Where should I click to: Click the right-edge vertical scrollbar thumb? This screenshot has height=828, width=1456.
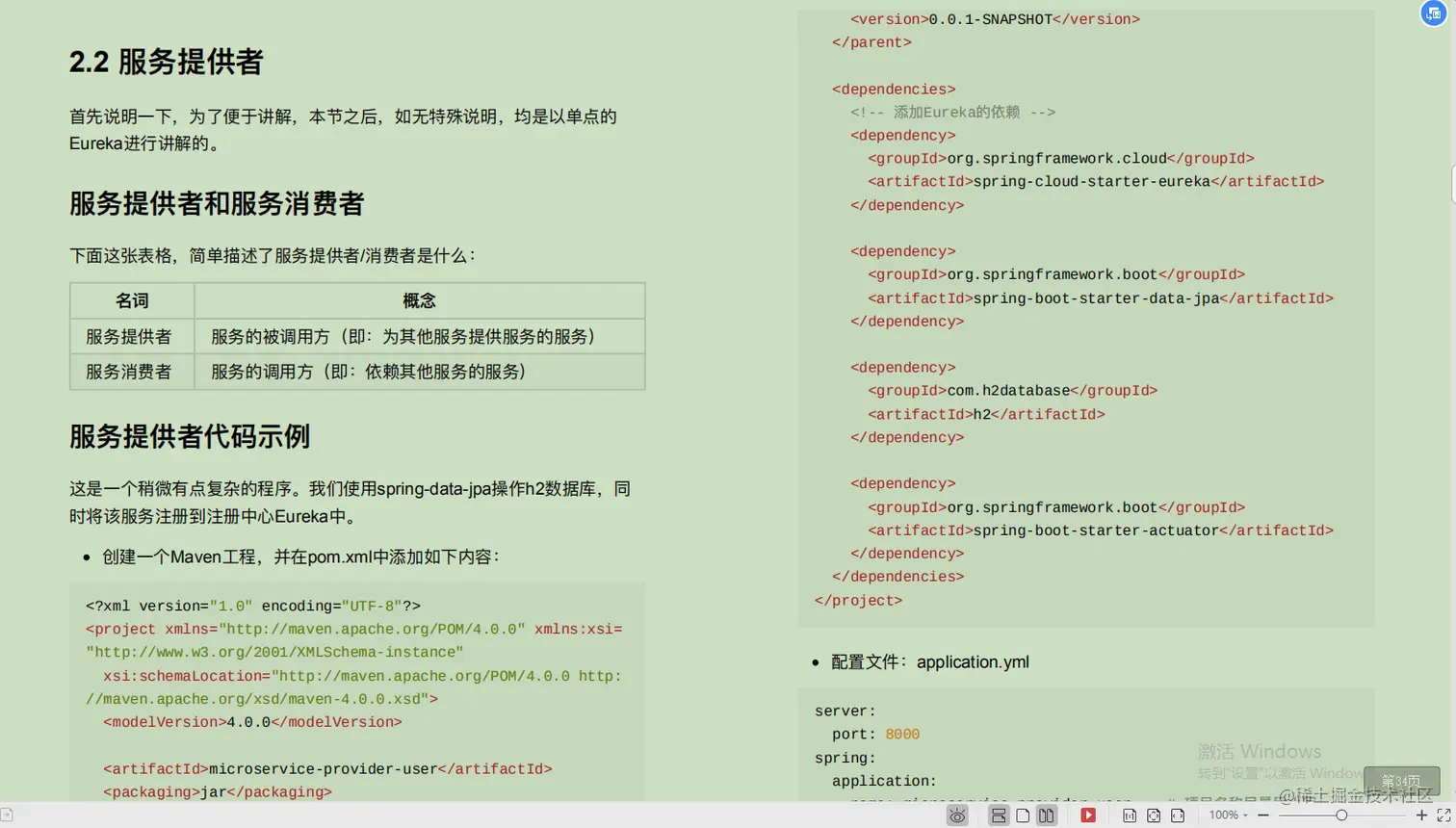click(1450, 183)
